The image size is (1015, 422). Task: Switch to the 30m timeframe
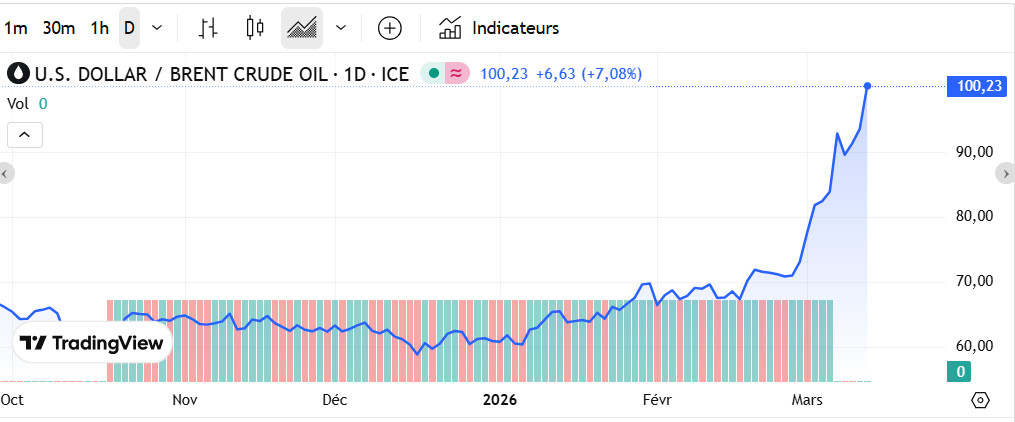(x=59, y=28)
